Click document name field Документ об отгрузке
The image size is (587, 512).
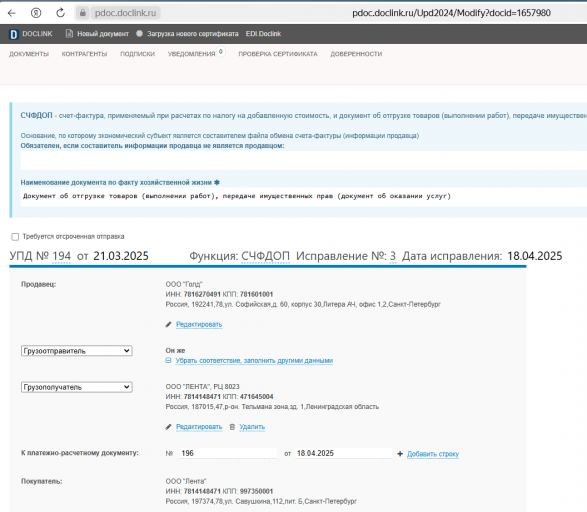[x=304, y=196]
